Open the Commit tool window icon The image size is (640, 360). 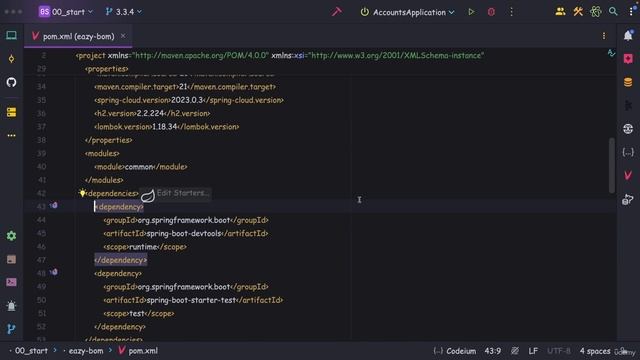[x=11, y=59]
